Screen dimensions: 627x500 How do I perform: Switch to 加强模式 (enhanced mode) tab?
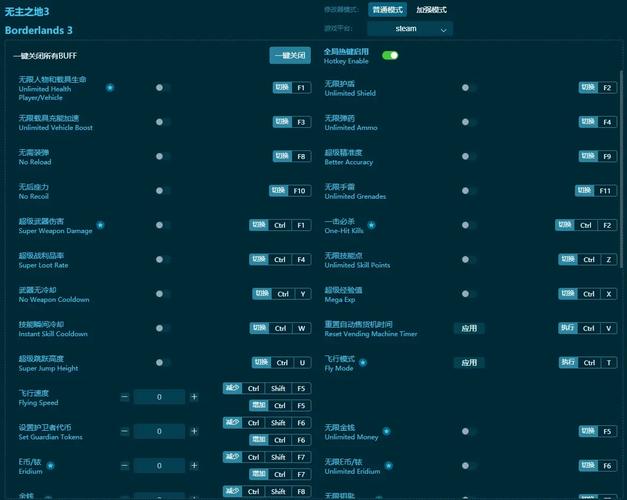click(x=432, y=10)
